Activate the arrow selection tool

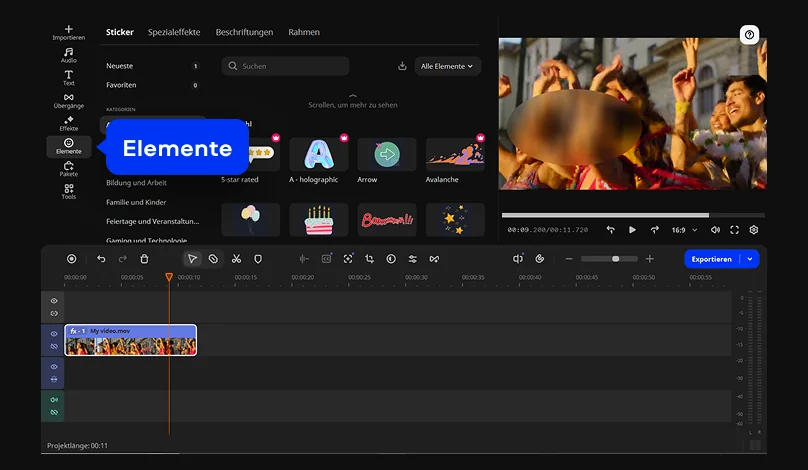[x=192, y=259]
